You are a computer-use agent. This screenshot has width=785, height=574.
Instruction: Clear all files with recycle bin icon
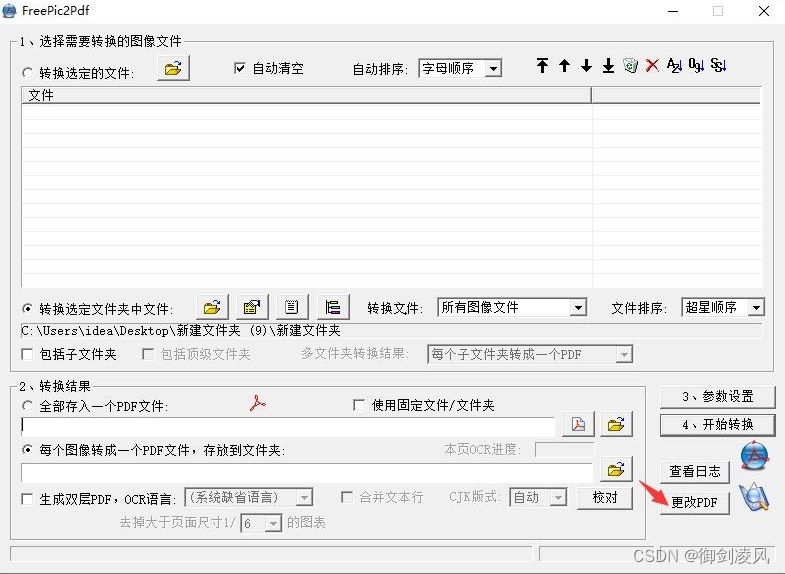tap(630, 65)
